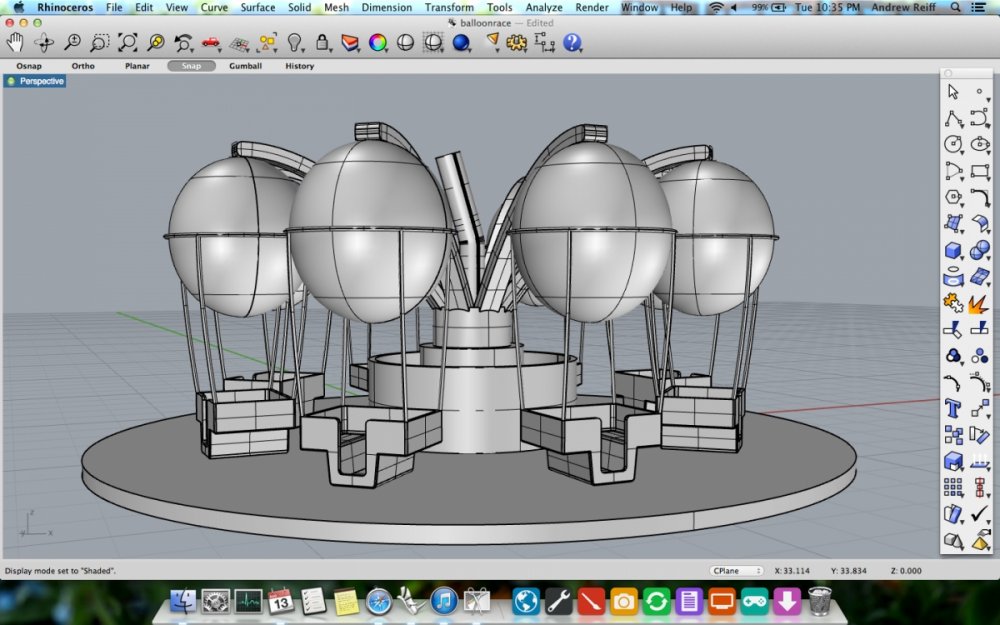Disable the Snap toggle
This screenshot has height=625, width=1000.
[191, 66]
